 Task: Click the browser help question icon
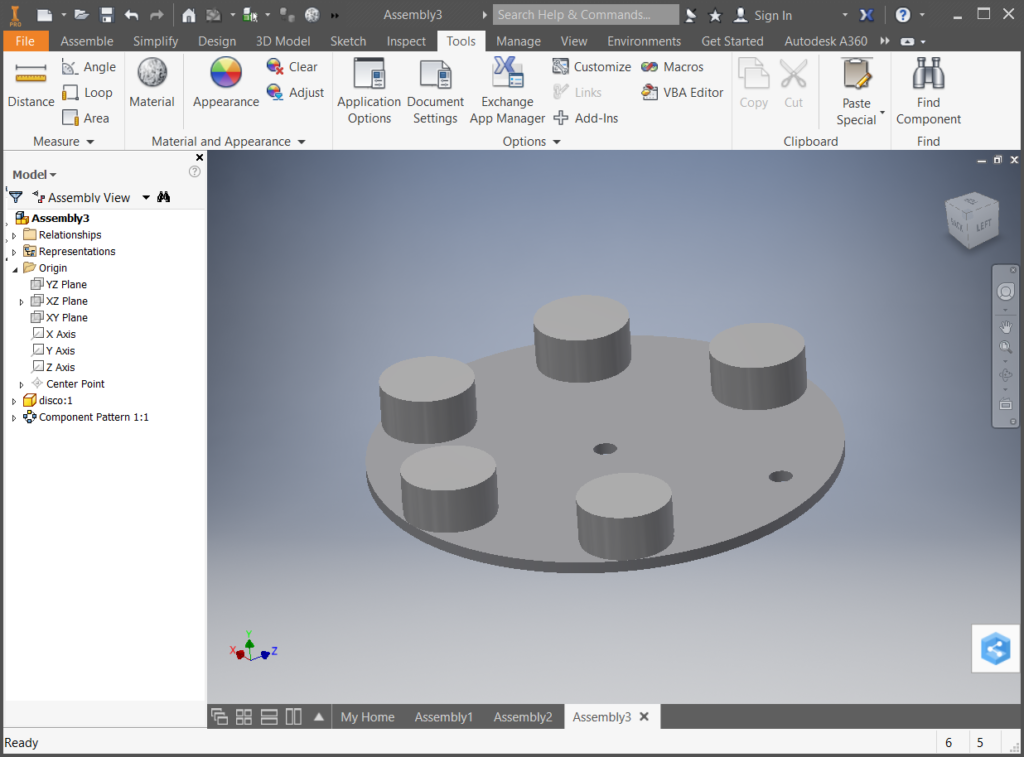(194, 172)
